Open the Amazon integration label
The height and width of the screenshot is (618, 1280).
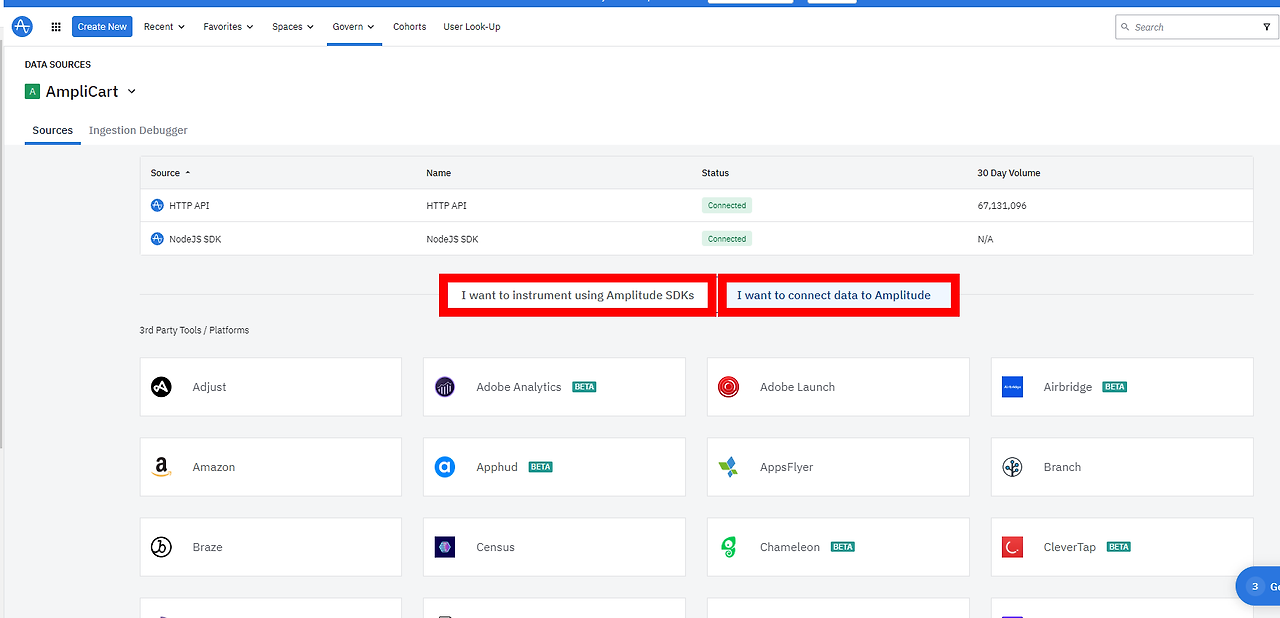[214, 467]
